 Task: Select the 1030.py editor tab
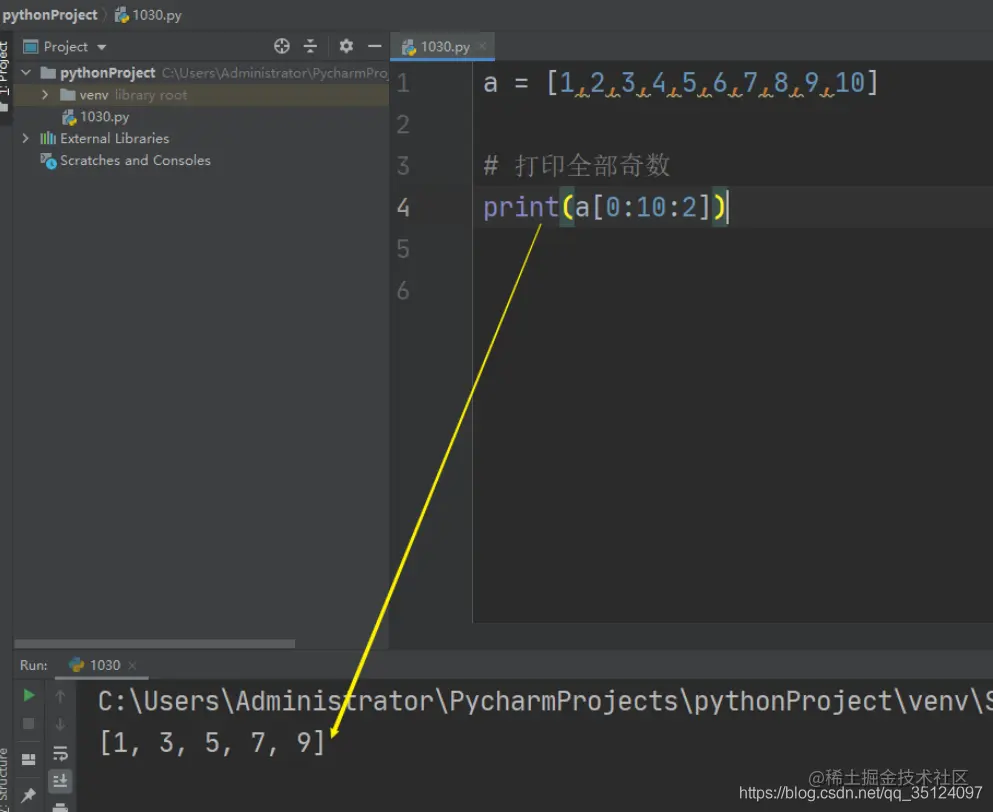pyautogui.click(x=442, y=46)
